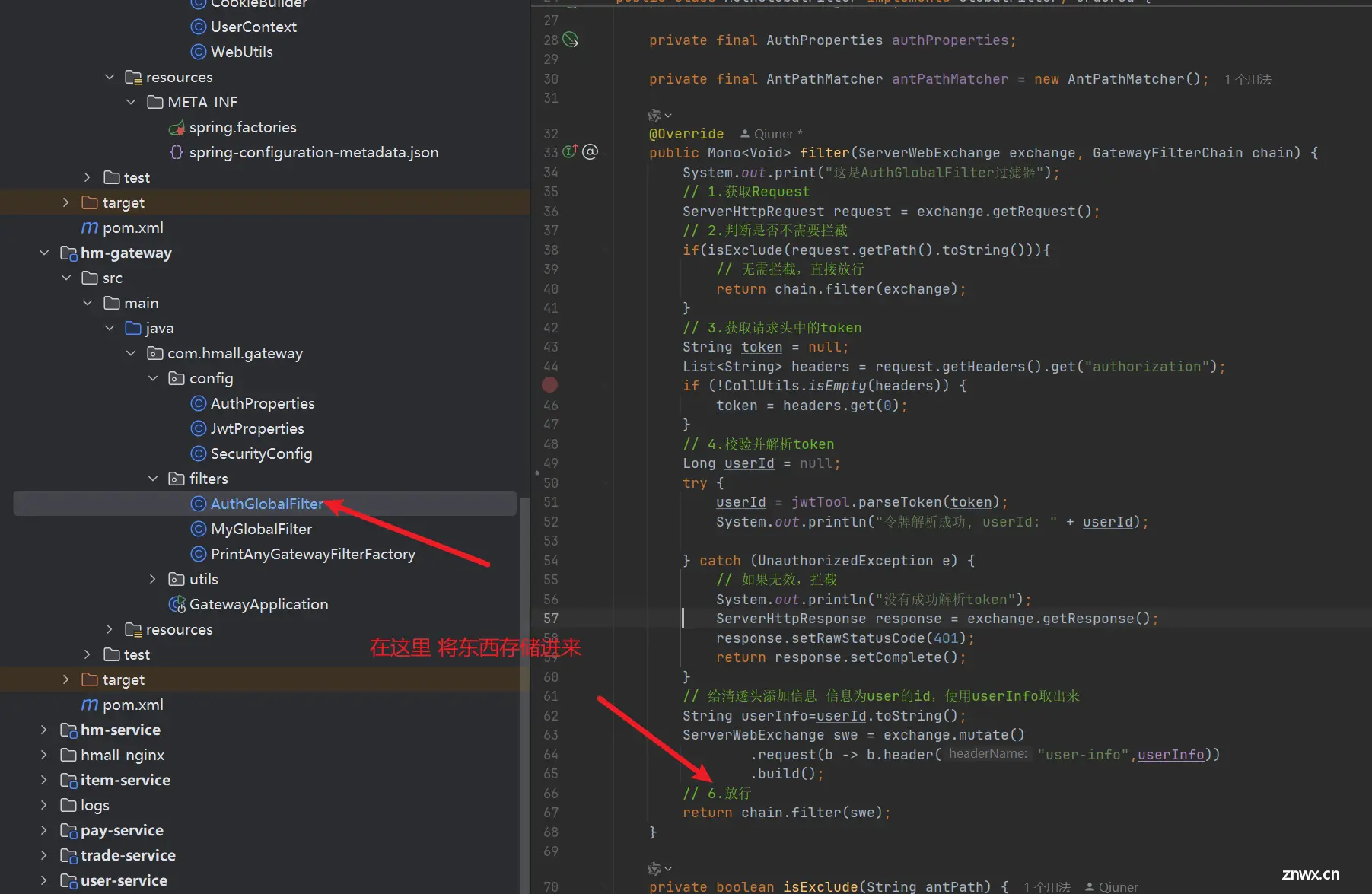Screen dimensions: 1372x894
Task: Click the hm-gateway module folder icon
Action: pos(68,253)
